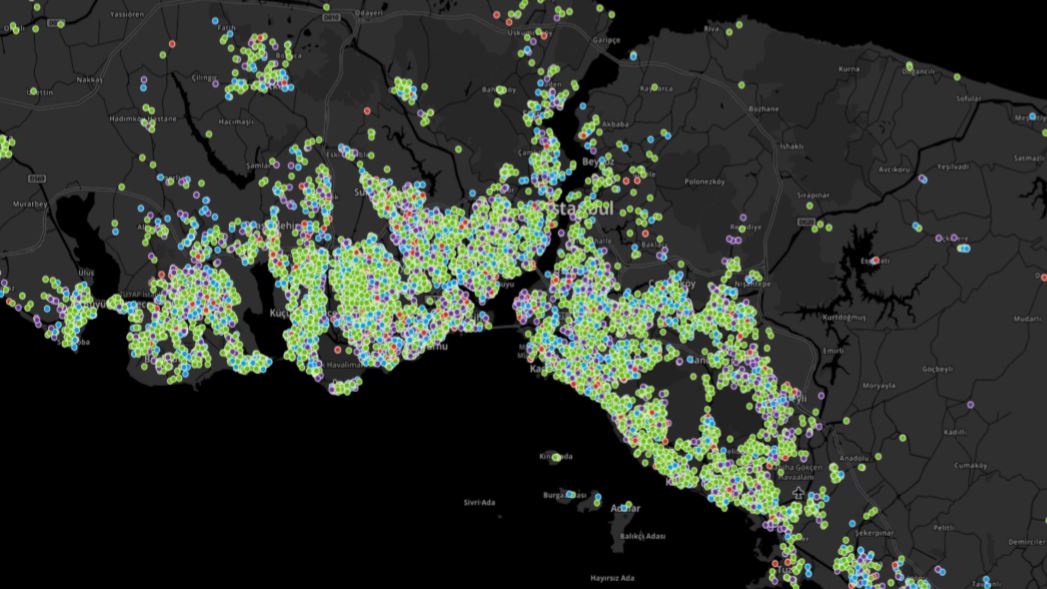The height and width of the screenshot is (589, 1047).
Task: Click the Sivri Ada island label
Action: coord(480,502)
